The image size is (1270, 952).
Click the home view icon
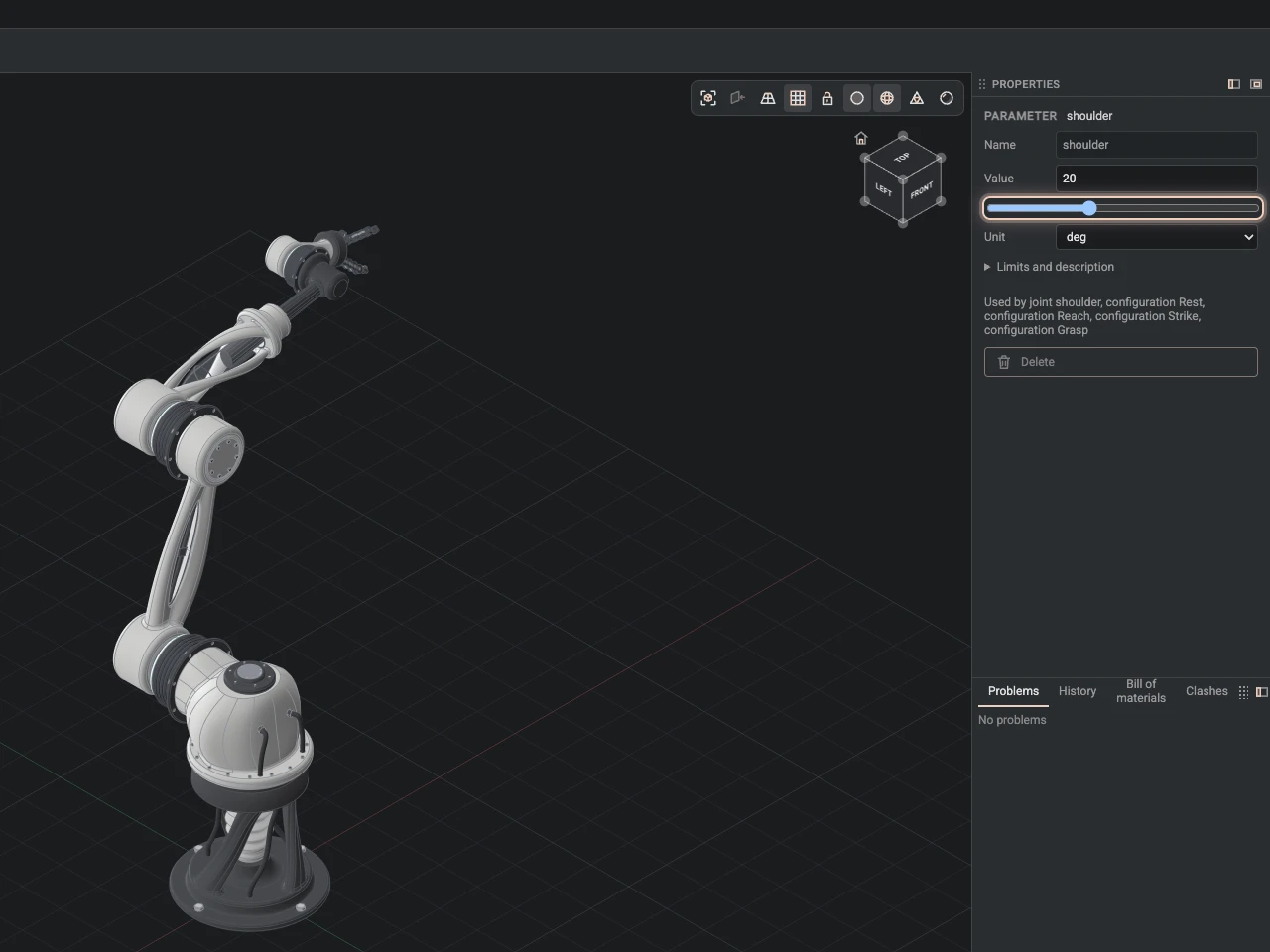tap(861, 138)
